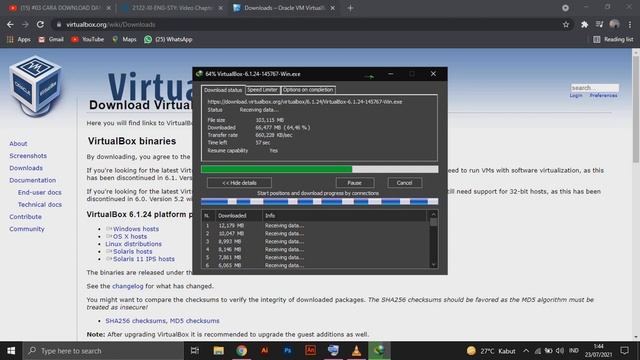This screenshot has width=640, height=360.
Task: Open the Login link
Action: click(x=576, y=96)
